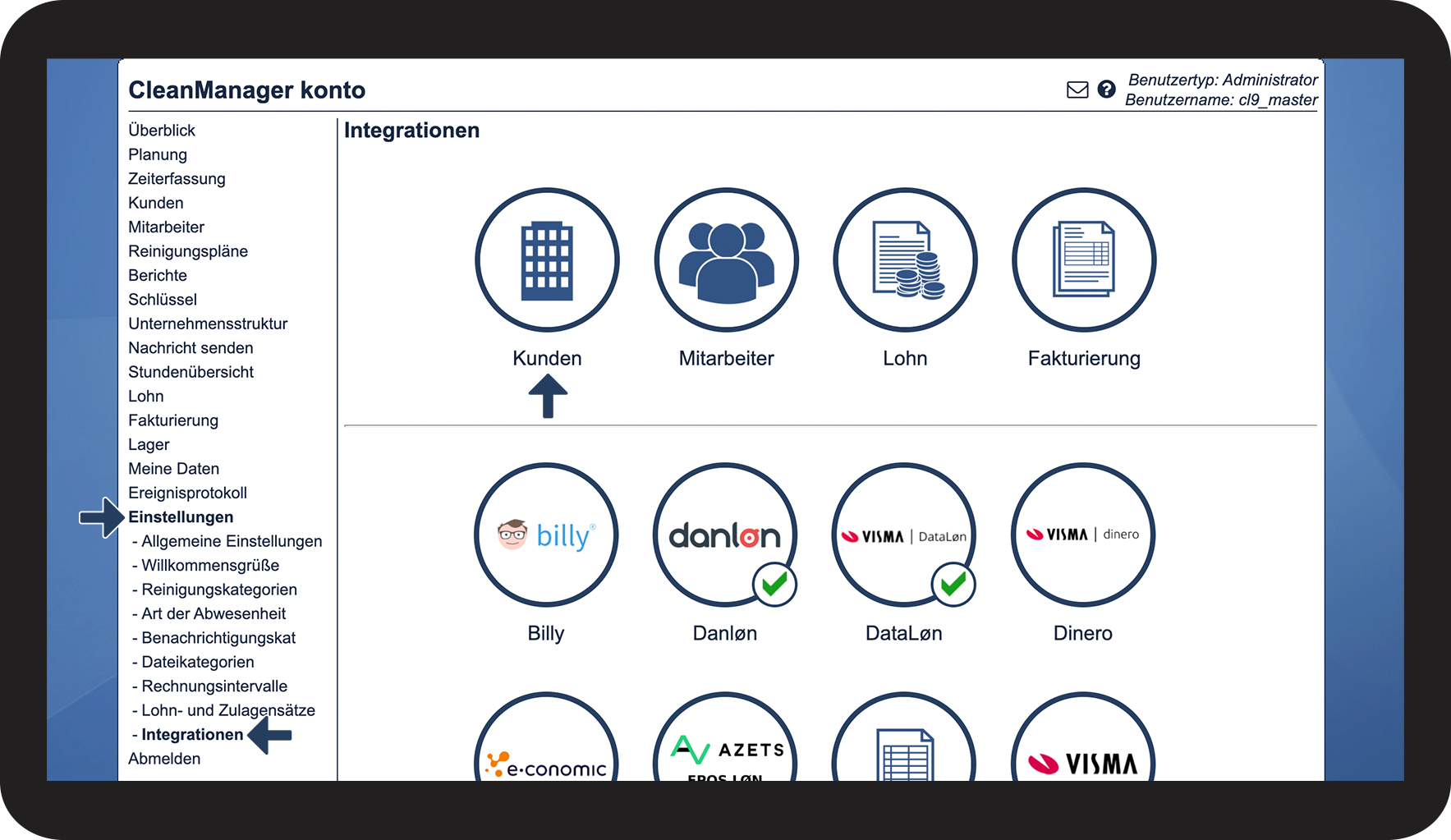
Task: Open Planung in the sidebar menu
Action: 158,154
